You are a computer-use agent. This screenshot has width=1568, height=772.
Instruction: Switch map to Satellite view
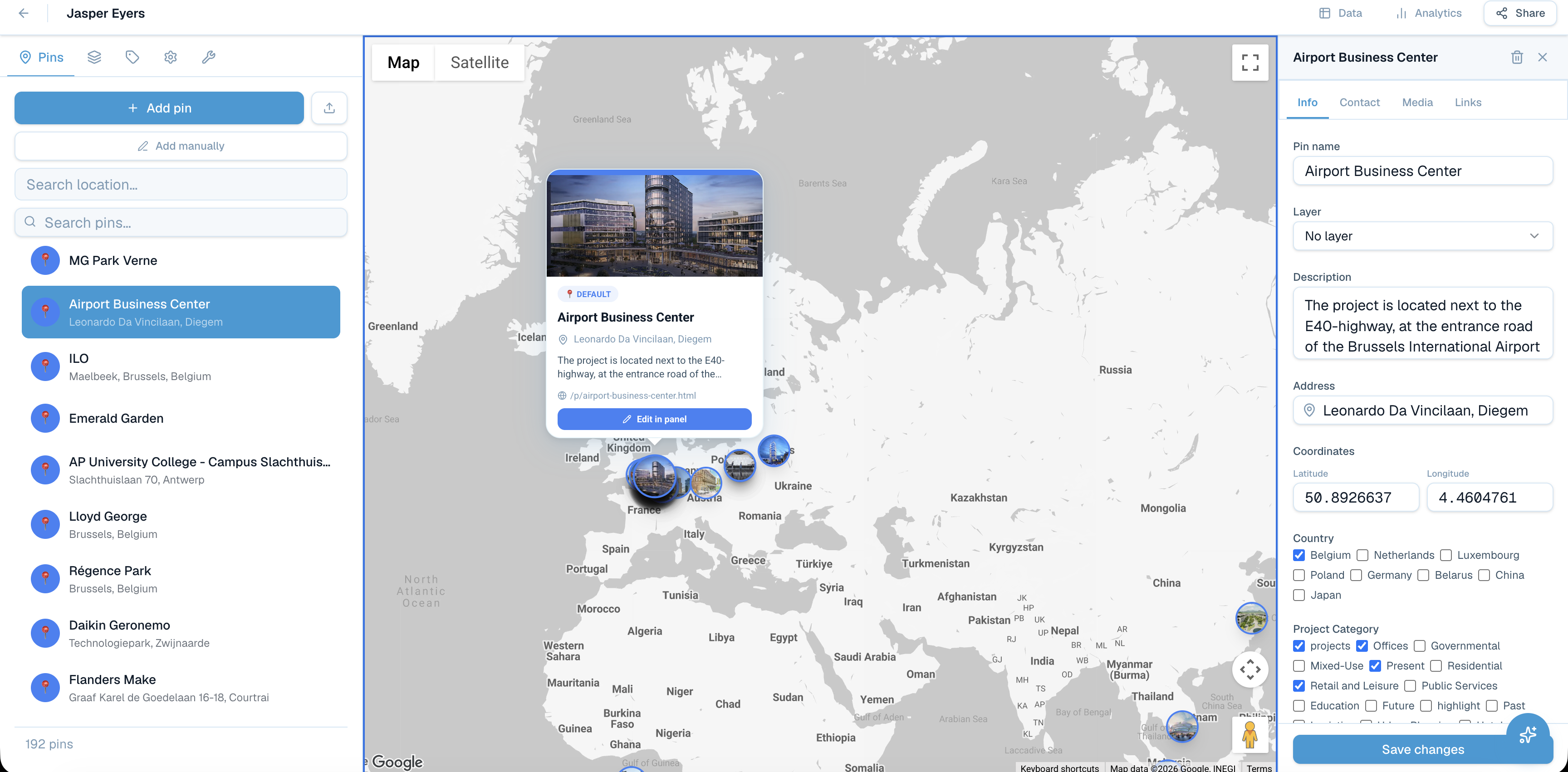479,63
